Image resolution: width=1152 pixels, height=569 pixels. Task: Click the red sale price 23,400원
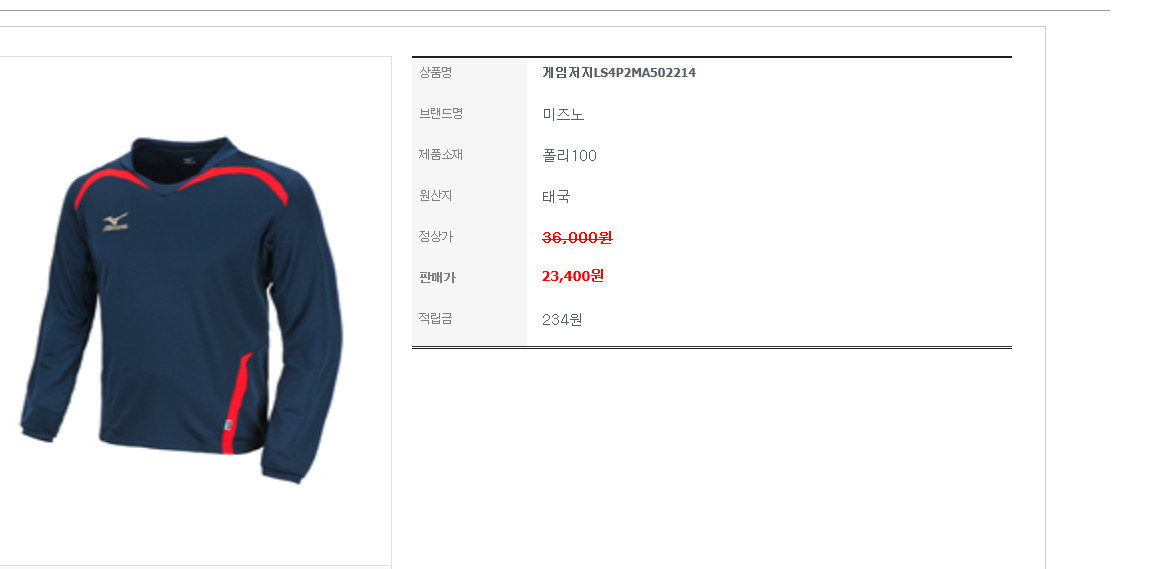573,276
